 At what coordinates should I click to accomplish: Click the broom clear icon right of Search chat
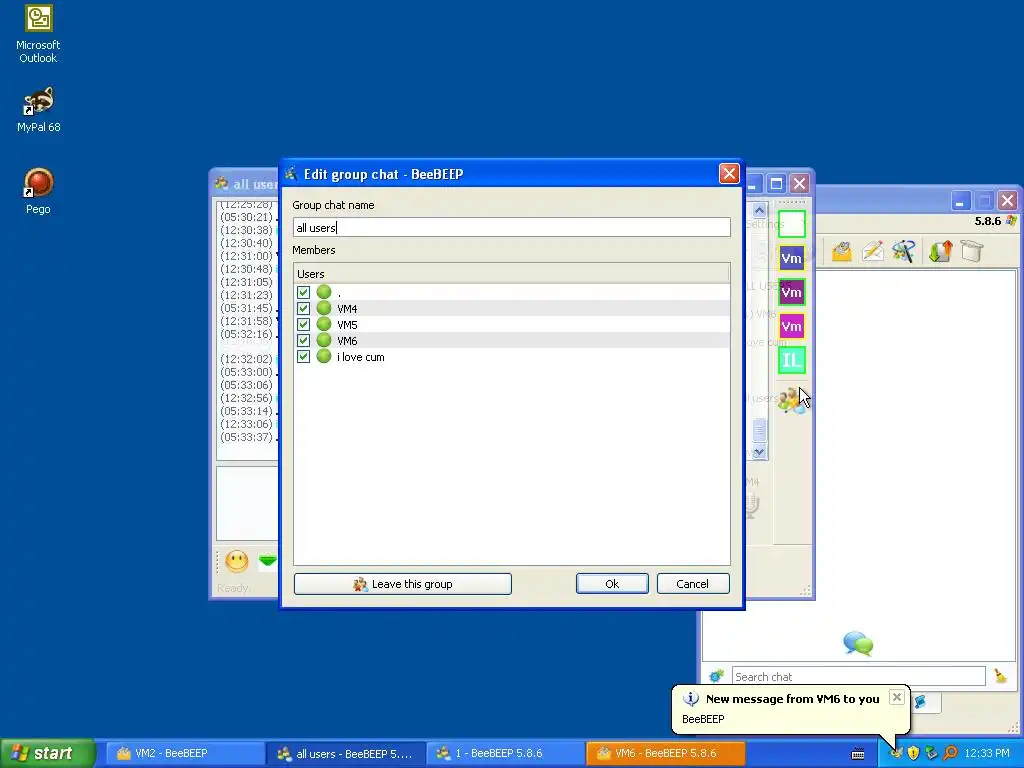(1000, 676)
